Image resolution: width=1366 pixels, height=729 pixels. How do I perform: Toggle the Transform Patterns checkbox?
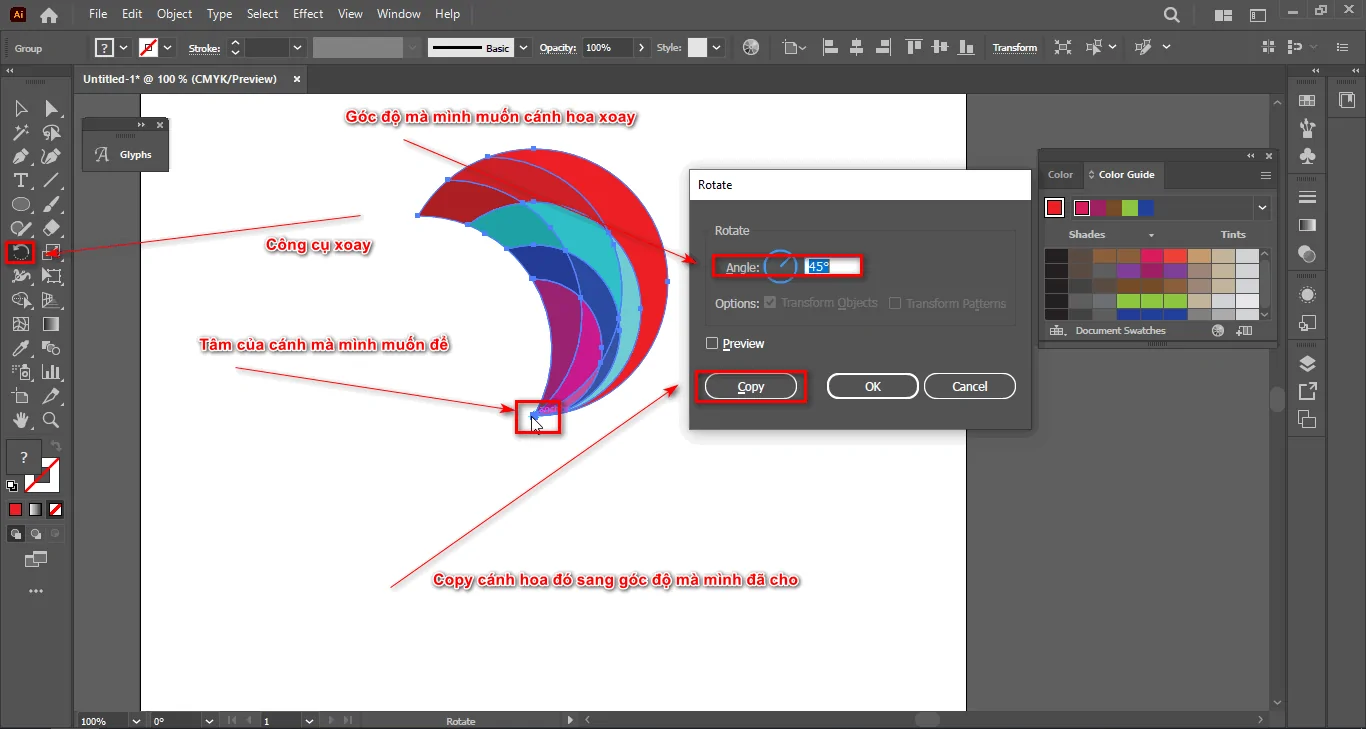[895, 303]
